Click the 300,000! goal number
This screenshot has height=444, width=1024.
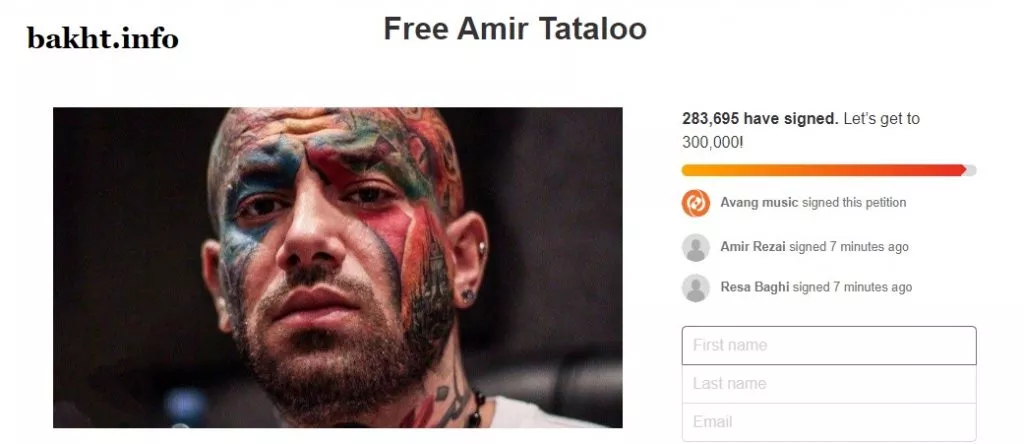coord(712,142)
